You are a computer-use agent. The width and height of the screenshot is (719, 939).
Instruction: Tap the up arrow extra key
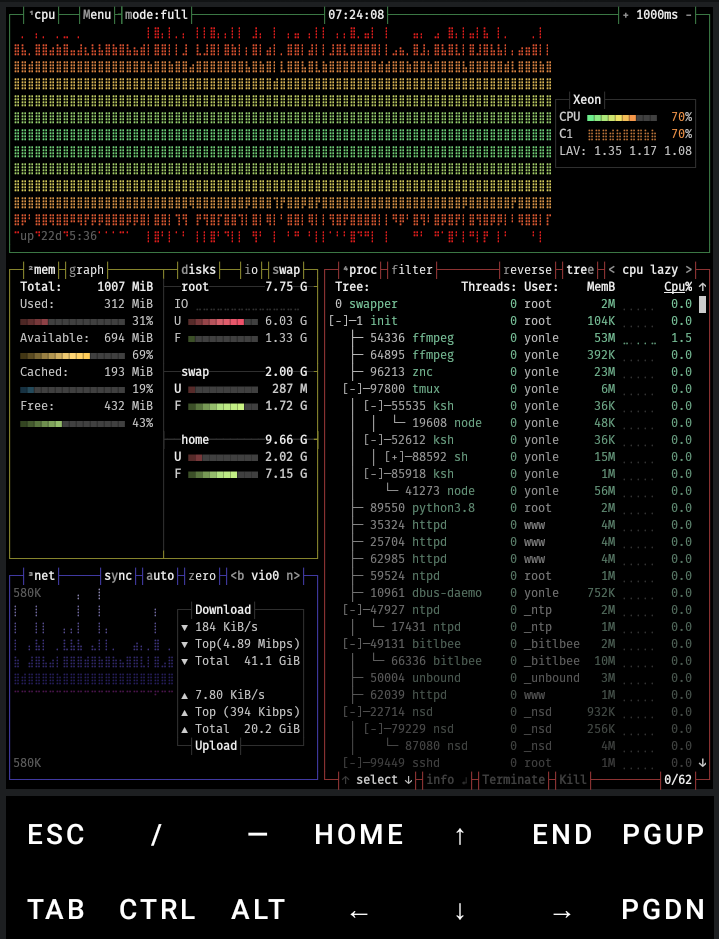pyautogui.click(x=460, y=836)
